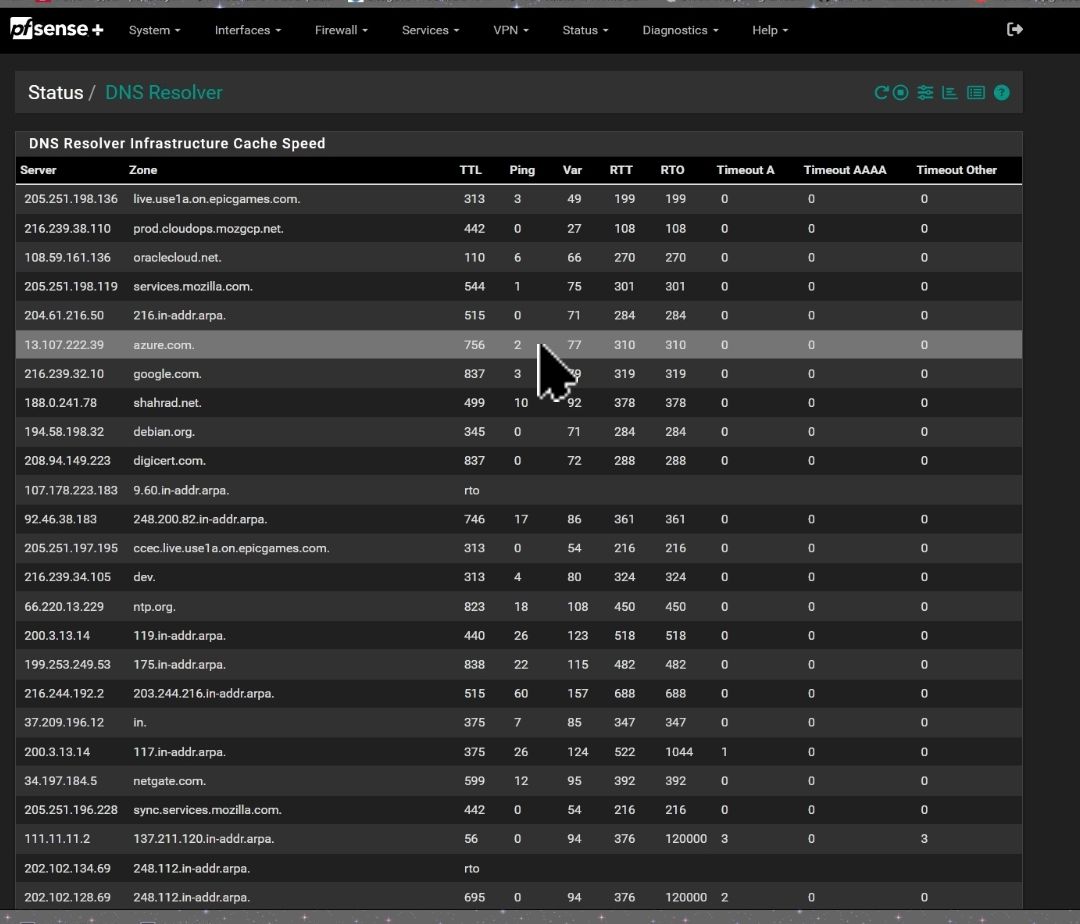Open the System menu
This screenshot has width=1080, height=924.
tap(154, 30)
